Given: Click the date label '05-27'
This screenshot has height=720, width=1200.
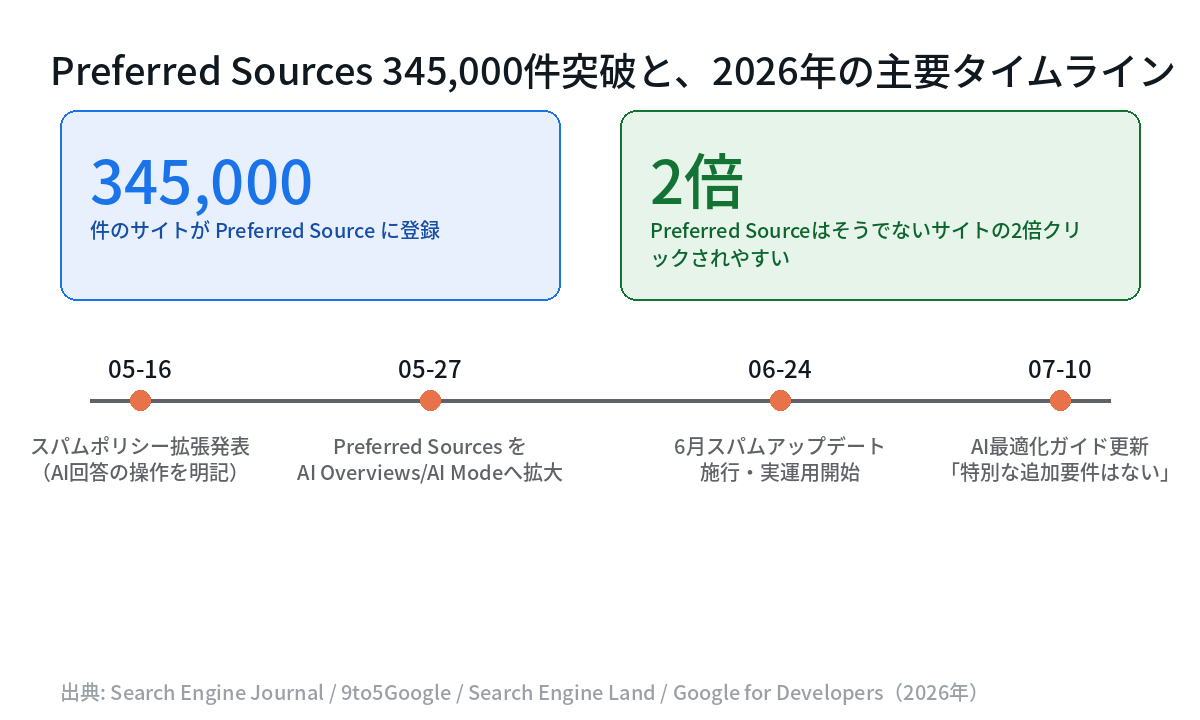Looking at the screenshot, I should coord(430,370).
